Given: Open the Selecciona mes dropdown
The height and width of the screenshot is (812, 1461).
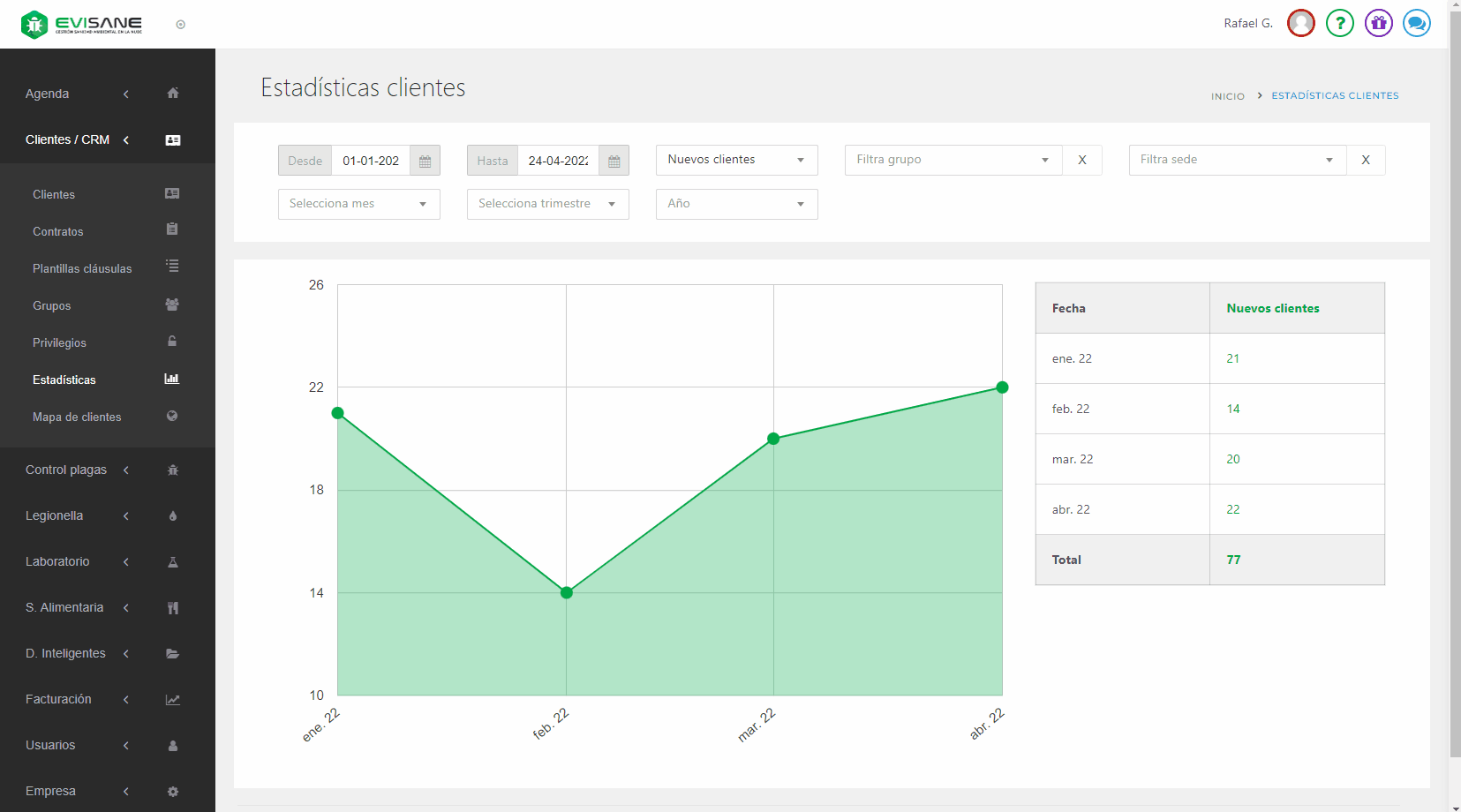Looking at the screenshot, I should tap(358, 204).
